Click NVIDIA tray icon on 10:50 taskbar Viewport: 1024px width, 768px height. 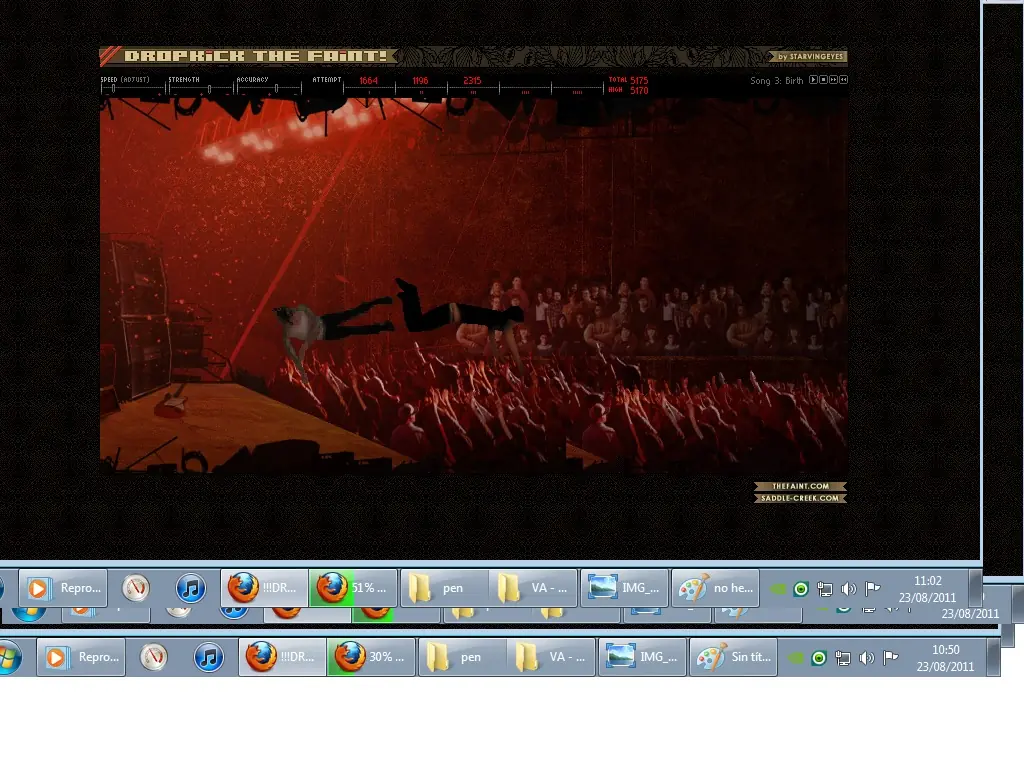[x=795, y=658]
